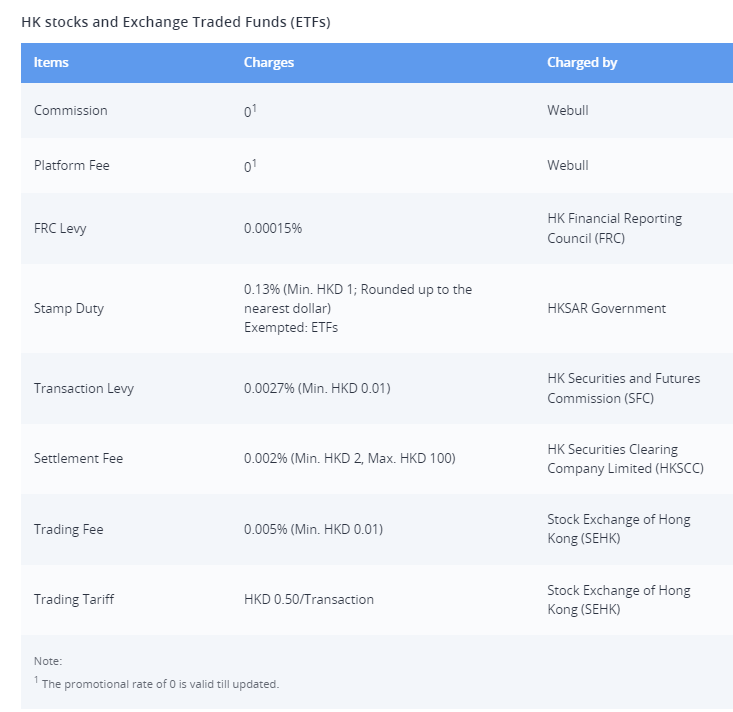Select the Trading Tariff label
Viewport: 733px width, 712px height.
tap(74, 599)
